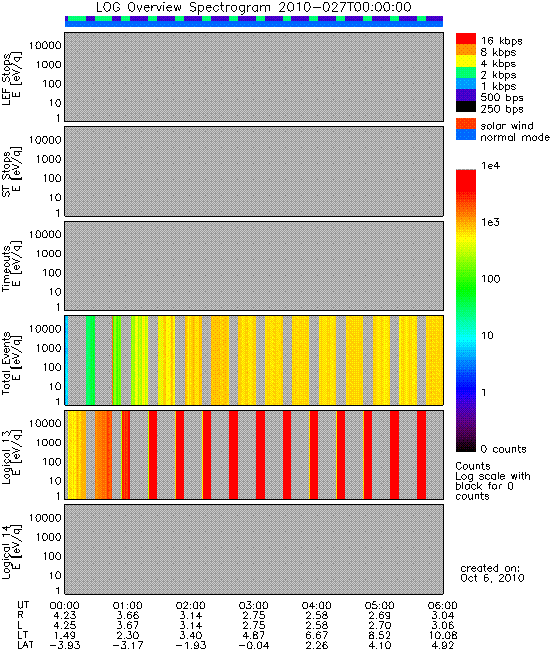
Task: Click the R value 2.58
Action: point(317,615)
